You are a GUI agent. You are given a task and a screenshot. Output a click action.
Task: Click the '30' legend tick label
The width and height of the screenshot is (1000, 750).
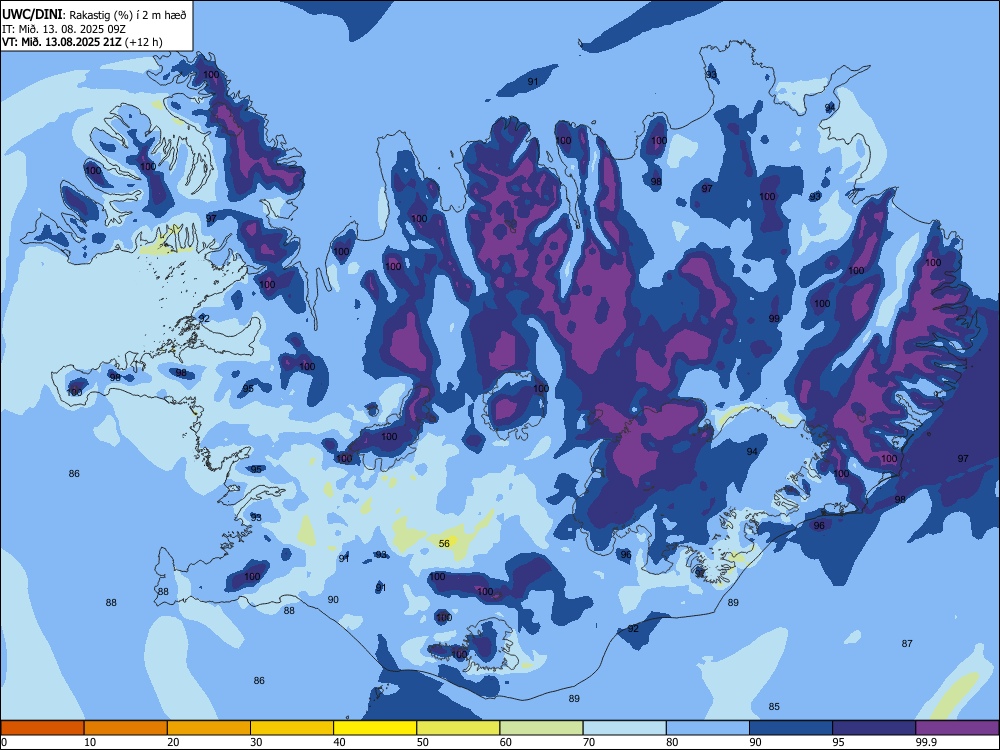[x=256, y=742]
